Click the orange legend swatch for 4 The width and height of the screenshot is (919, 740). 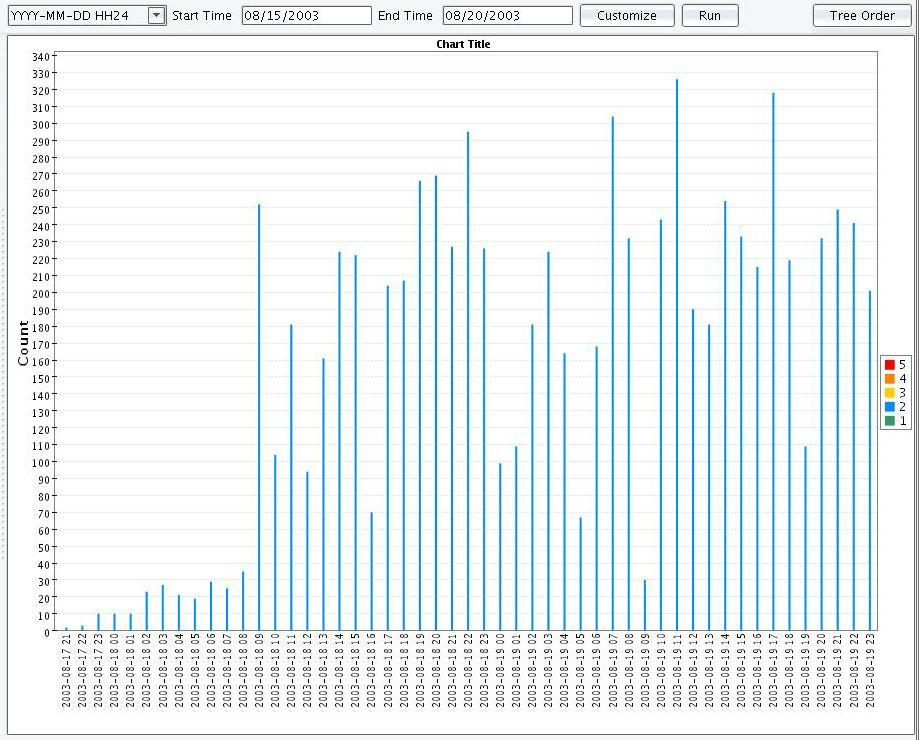pos(889,379)
